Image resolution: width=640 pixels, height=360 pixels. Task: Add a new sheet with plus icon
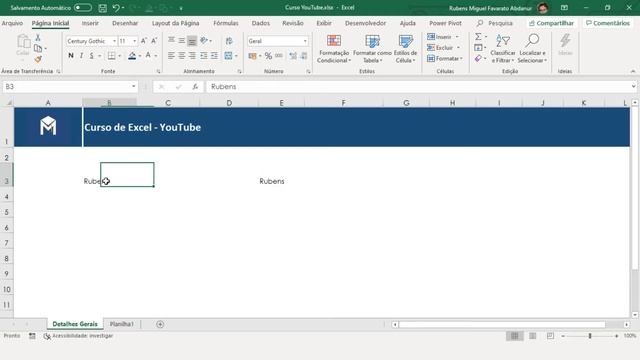(160, 324)
